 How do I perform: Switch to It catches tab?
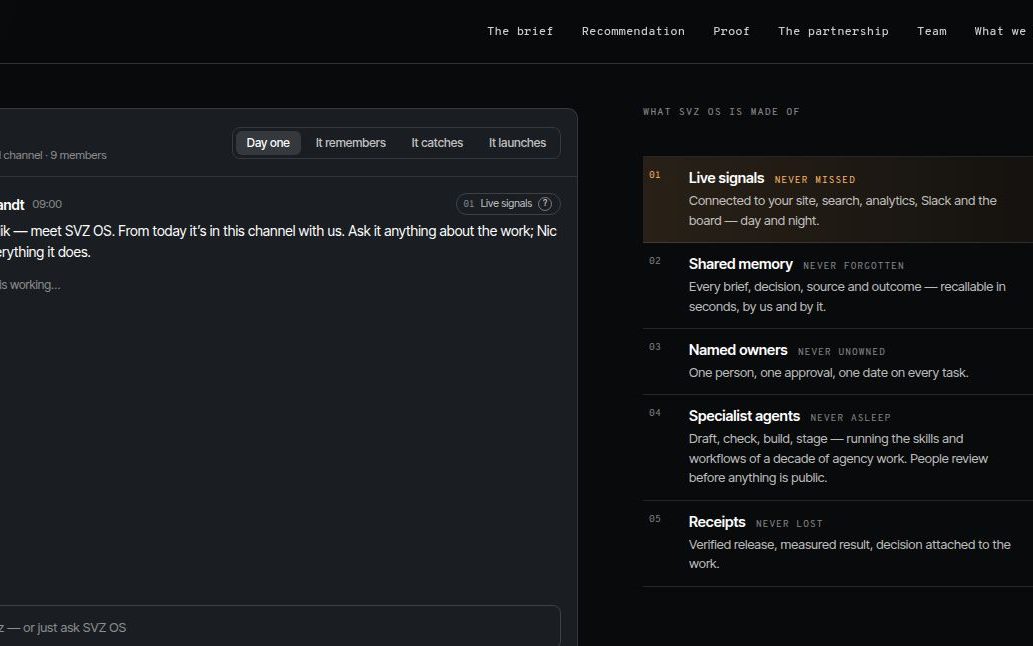click(x=437, y=143)
